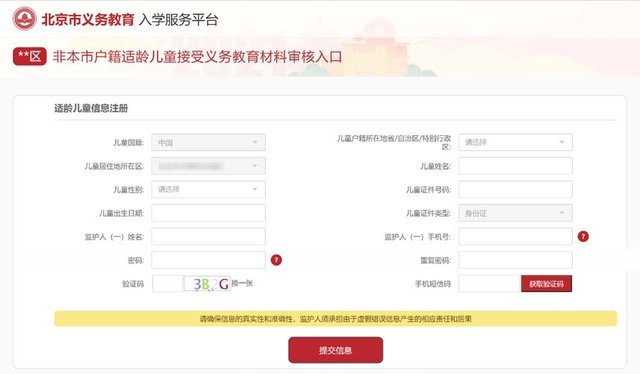Expand the 儿童居住地所在区 dropdown
The image size is (640, 374).
pyautogui.click(x=209, y=166)
